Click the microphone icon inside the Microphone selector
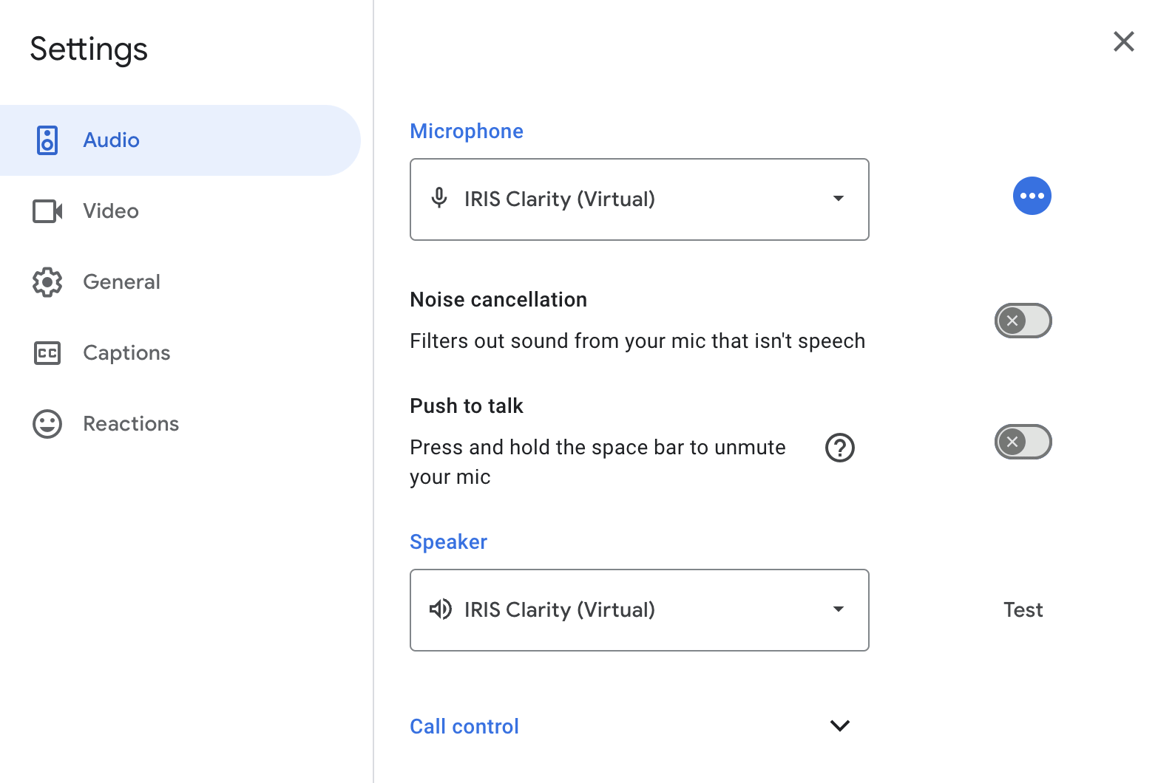Screen dimensions: 1158x783 coord(438,199)
